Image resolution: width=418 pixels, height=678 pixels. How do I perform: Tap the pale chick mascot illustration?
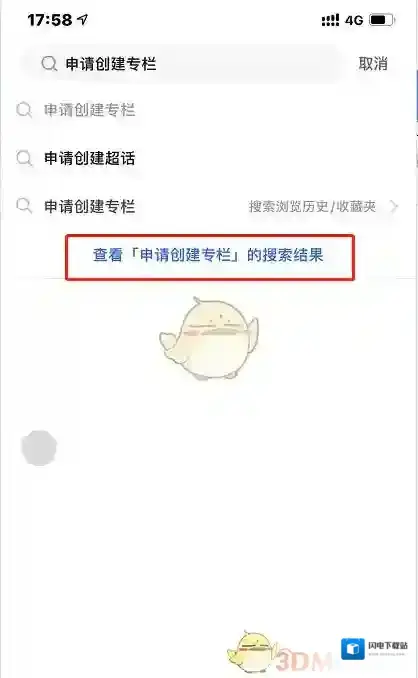tap(209, 338)
